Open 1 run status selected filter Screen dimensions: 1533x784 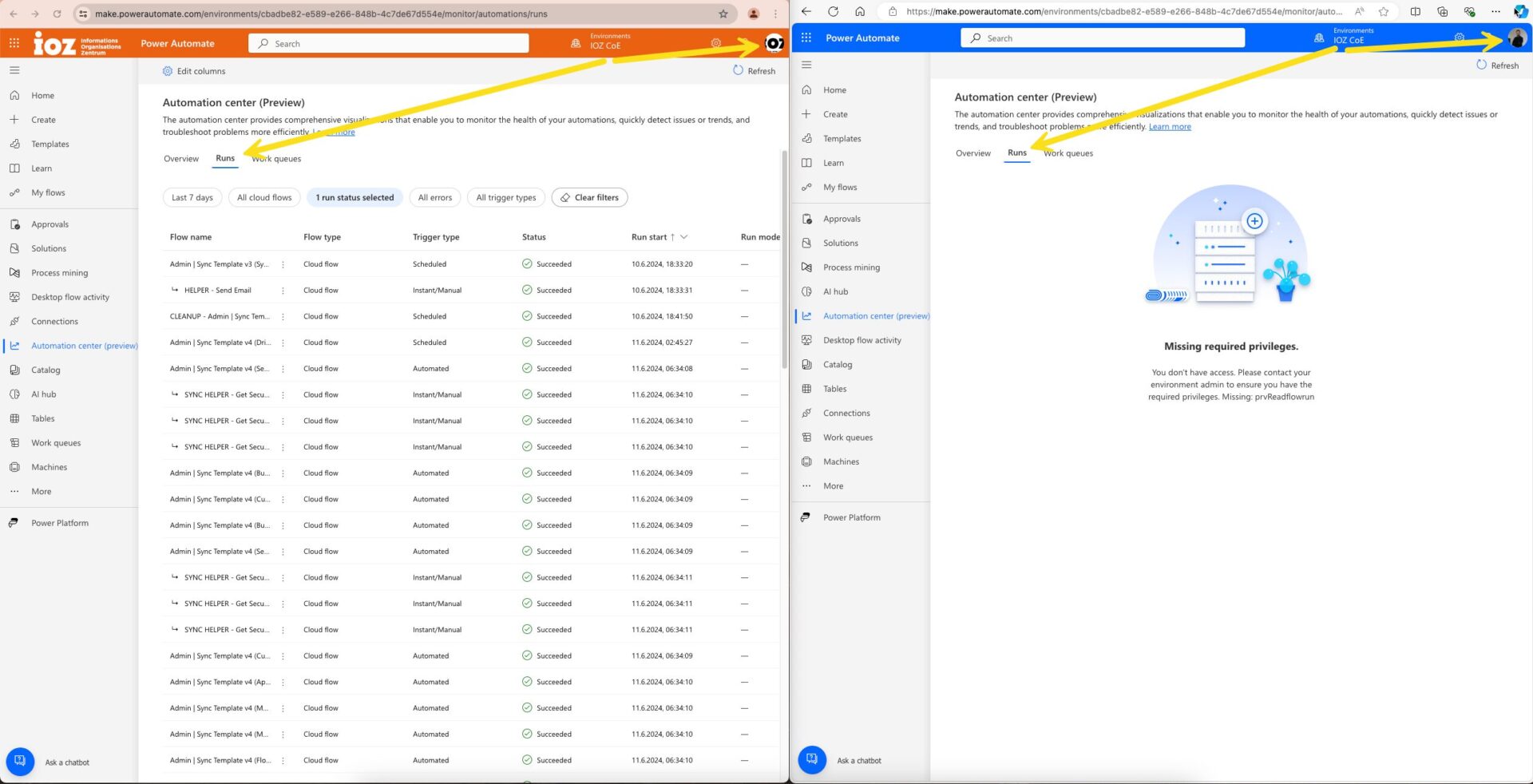(x=355, y=197)
